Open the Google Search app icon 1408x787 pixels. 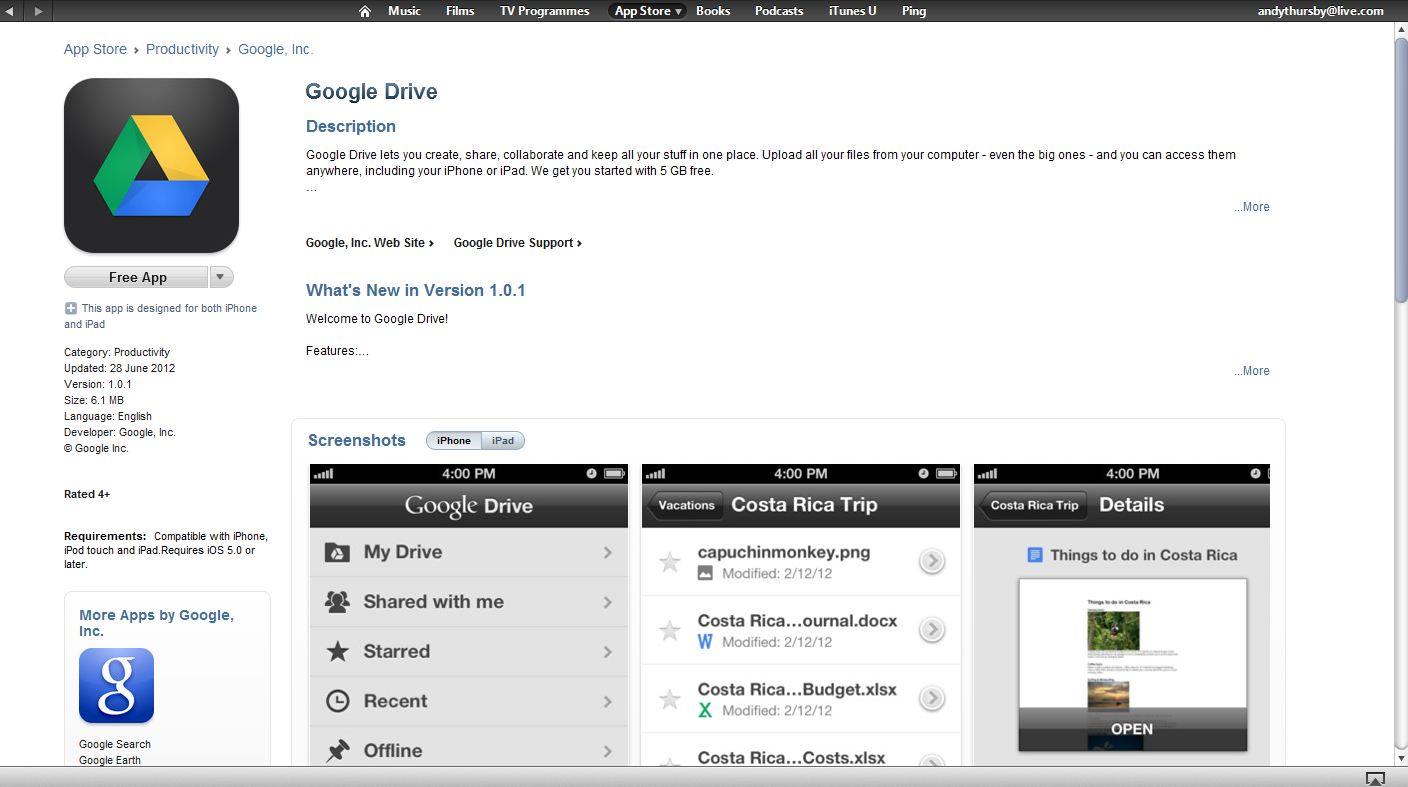[x=116, y=685]
